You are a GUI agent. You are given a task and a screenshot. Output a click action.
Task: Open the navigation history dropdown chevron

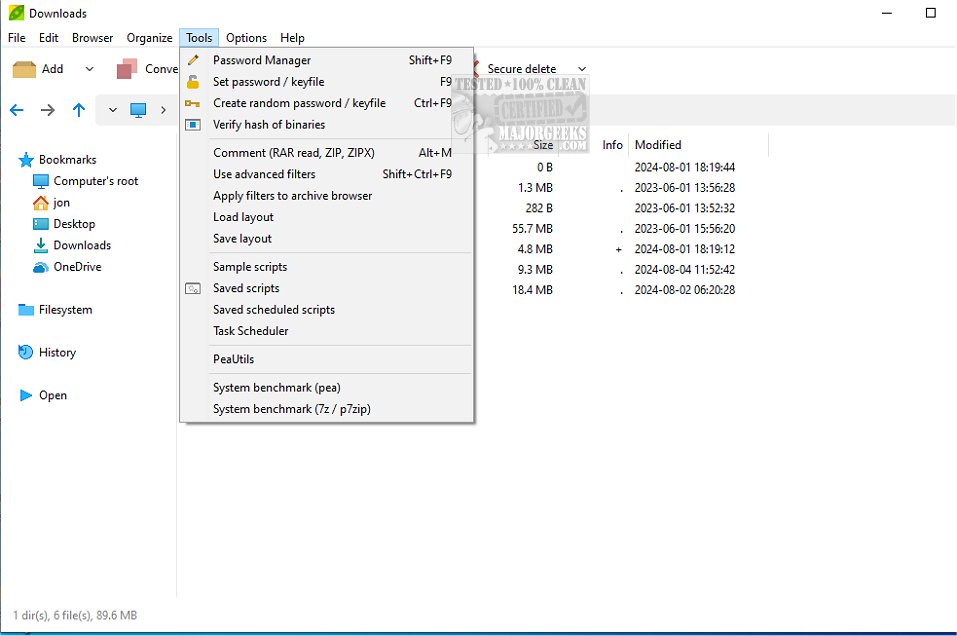pyautogui.click(x=113, y=110)
